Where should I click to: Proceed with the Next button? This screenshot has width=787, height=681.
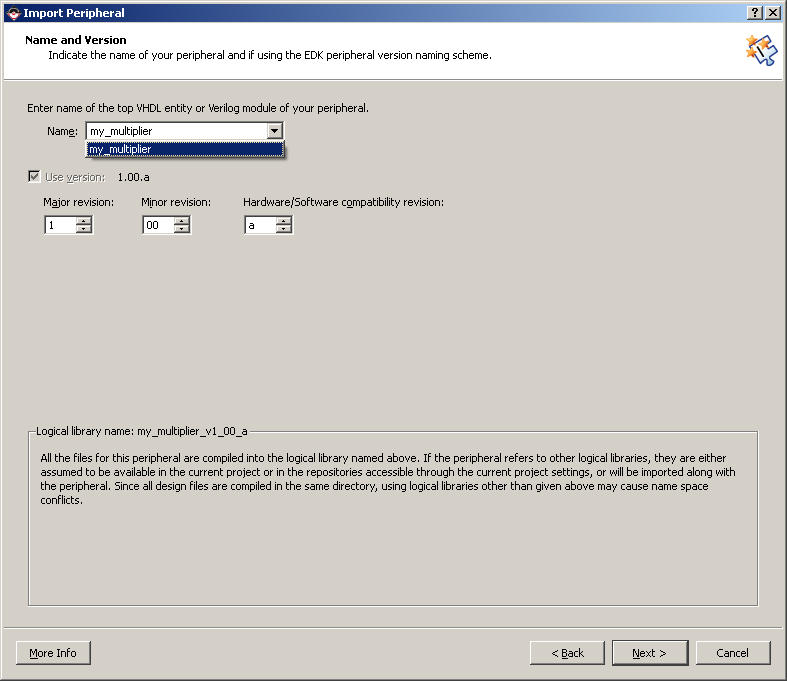650,653
